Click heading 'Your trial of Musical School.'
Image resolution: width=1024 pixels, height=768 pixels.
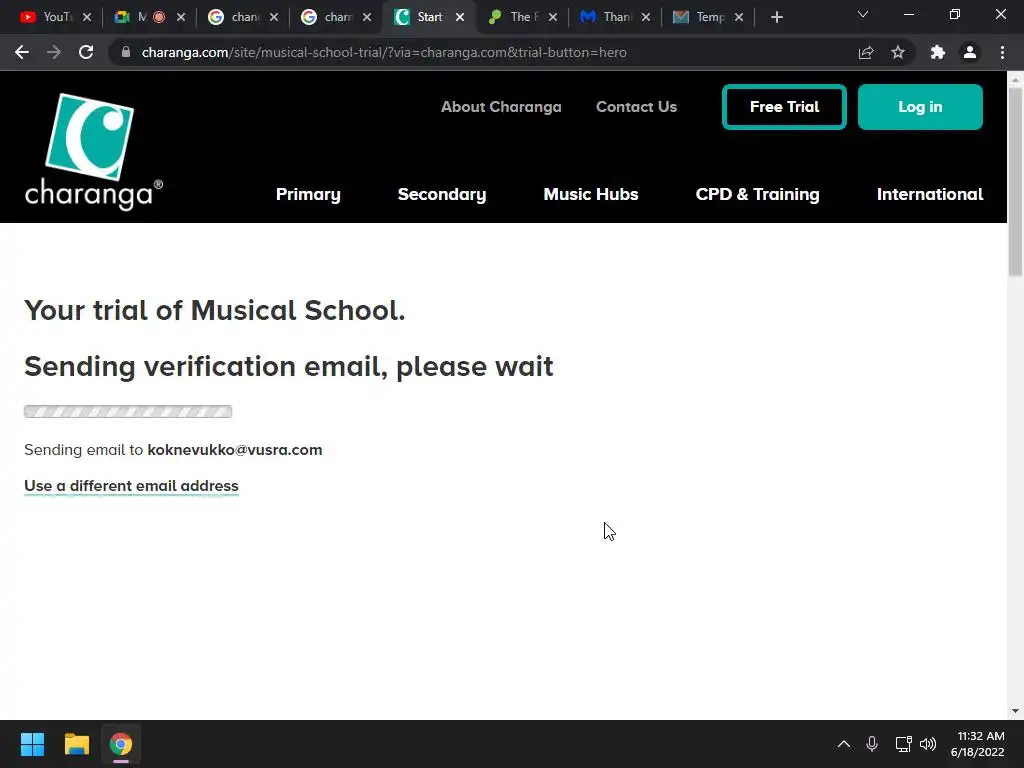tap(215, 310)
